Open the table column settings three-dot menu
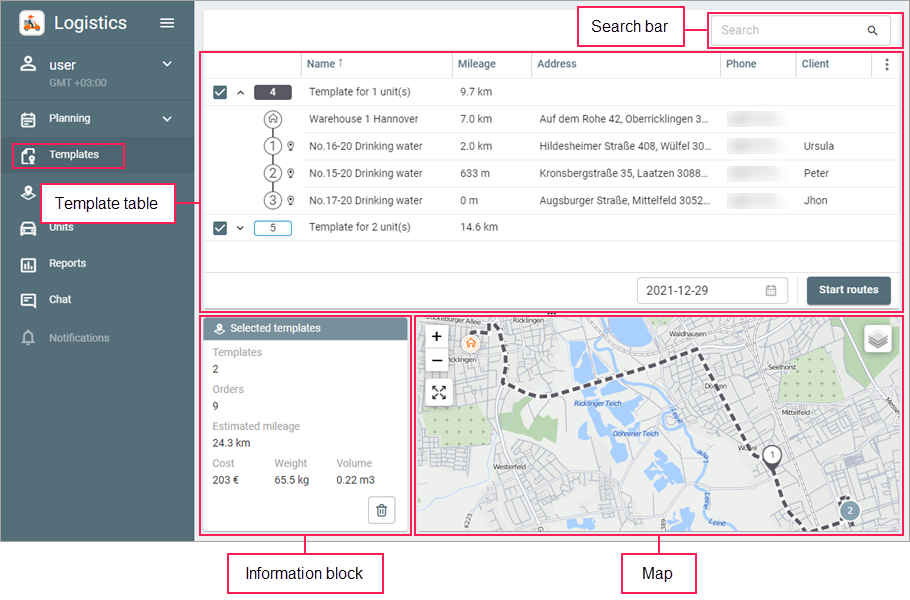Image resolution: width=910 pixels, height=600 pixels. tap(886, 64)
